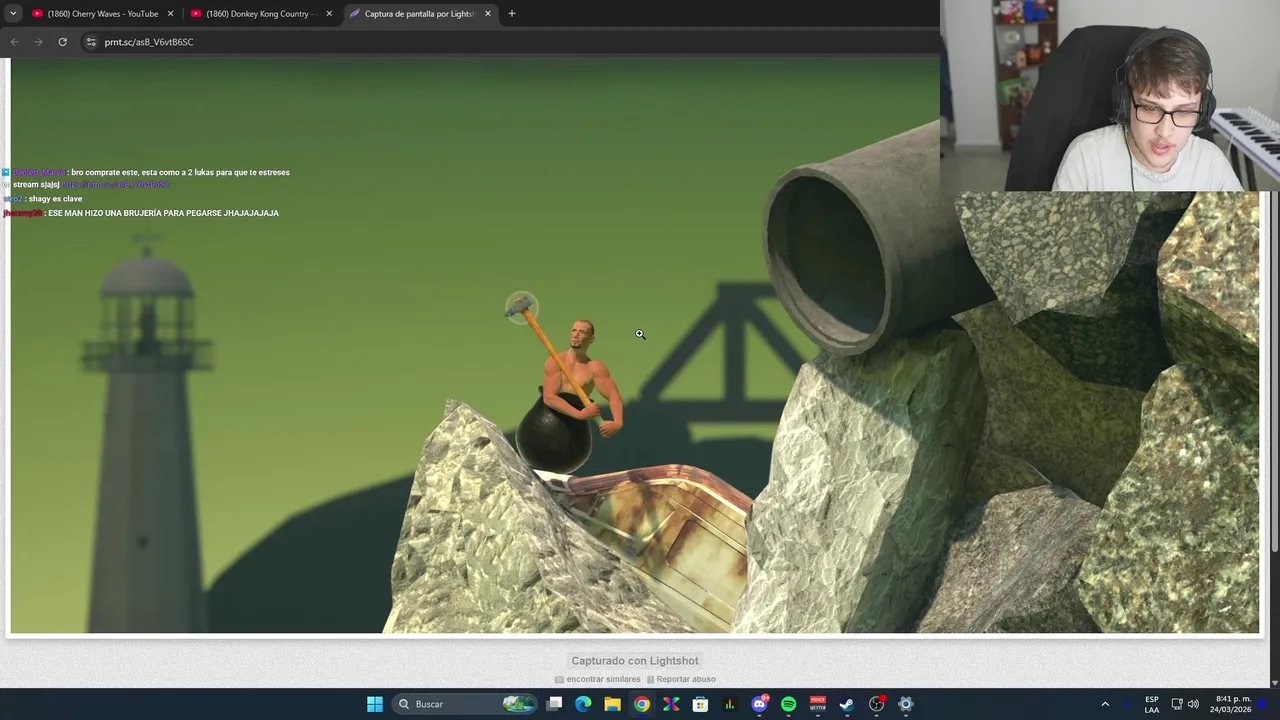1280x720 pixels.
Task: Show hidden system tray icons
Action: click(1105, 704)
